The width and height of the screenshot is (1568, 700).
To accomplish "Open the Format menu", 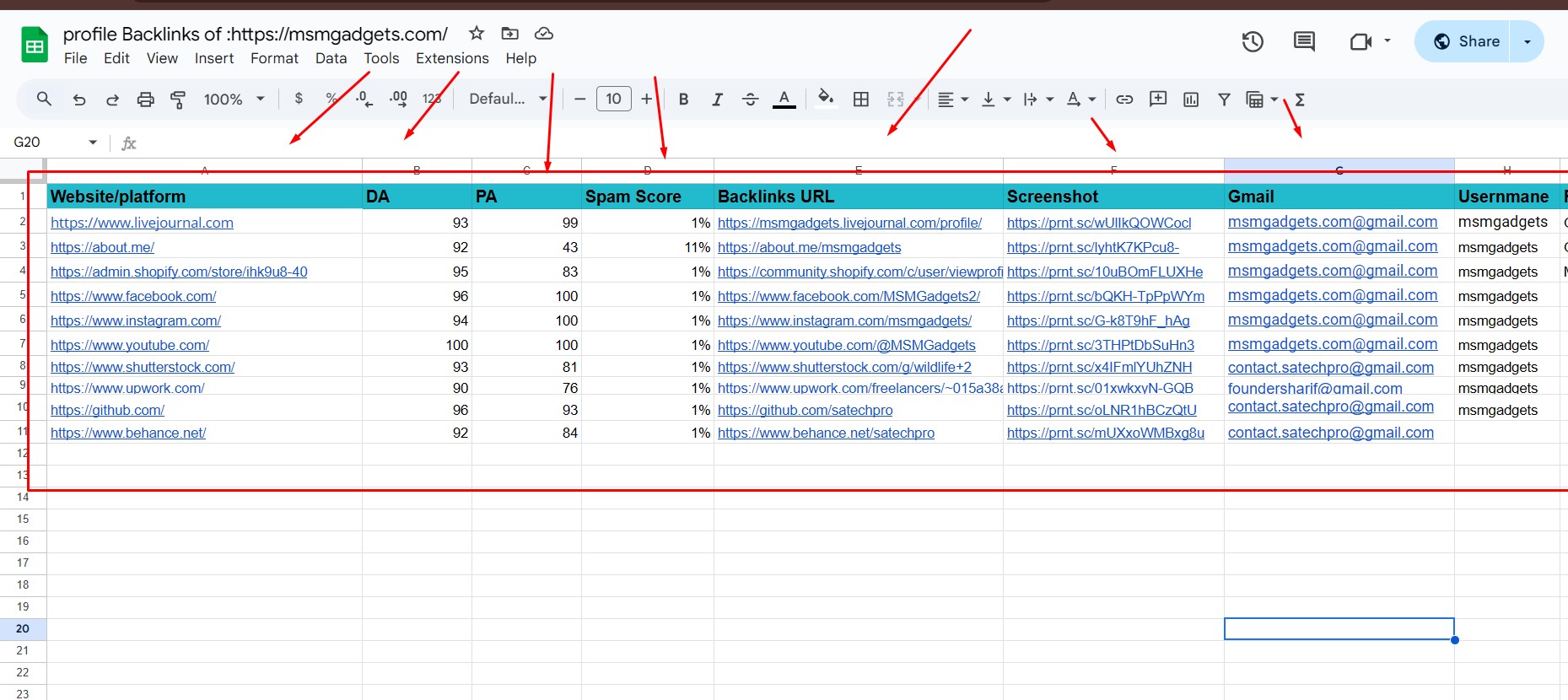I will click(x=274, y=58).
